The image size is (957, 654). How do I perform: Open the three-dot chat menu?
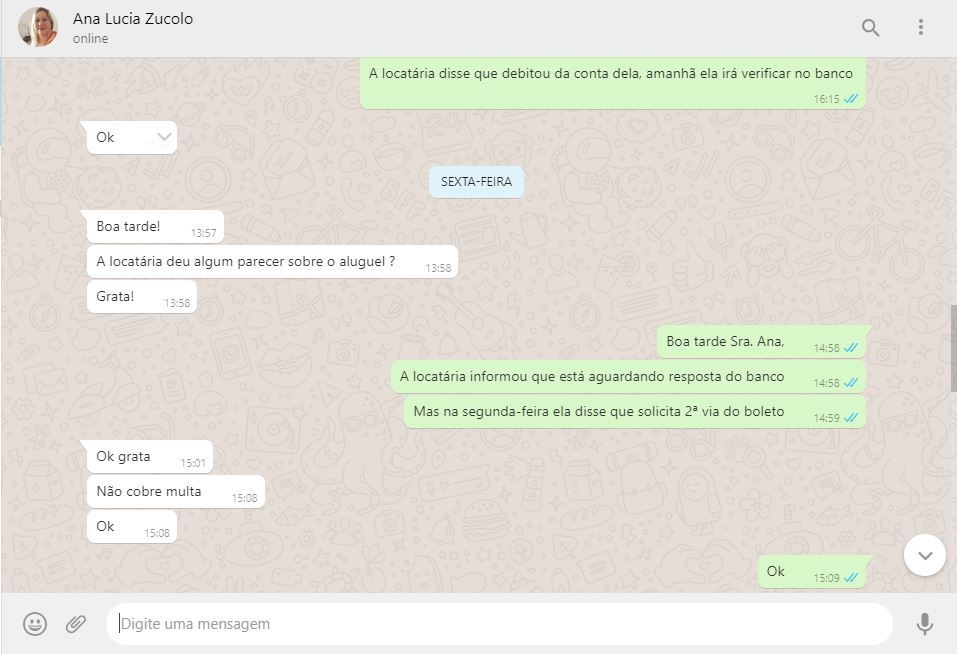[x=920, y=27]
